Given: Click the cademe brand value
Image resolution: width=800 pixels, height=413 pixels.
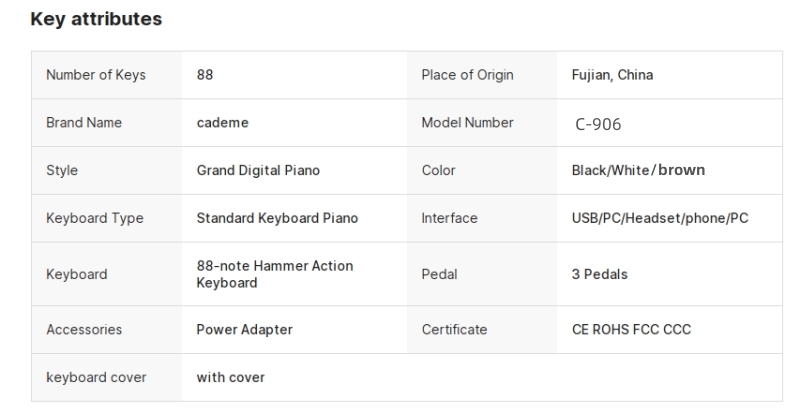Looking at the screenshot, I should point(222,123).
